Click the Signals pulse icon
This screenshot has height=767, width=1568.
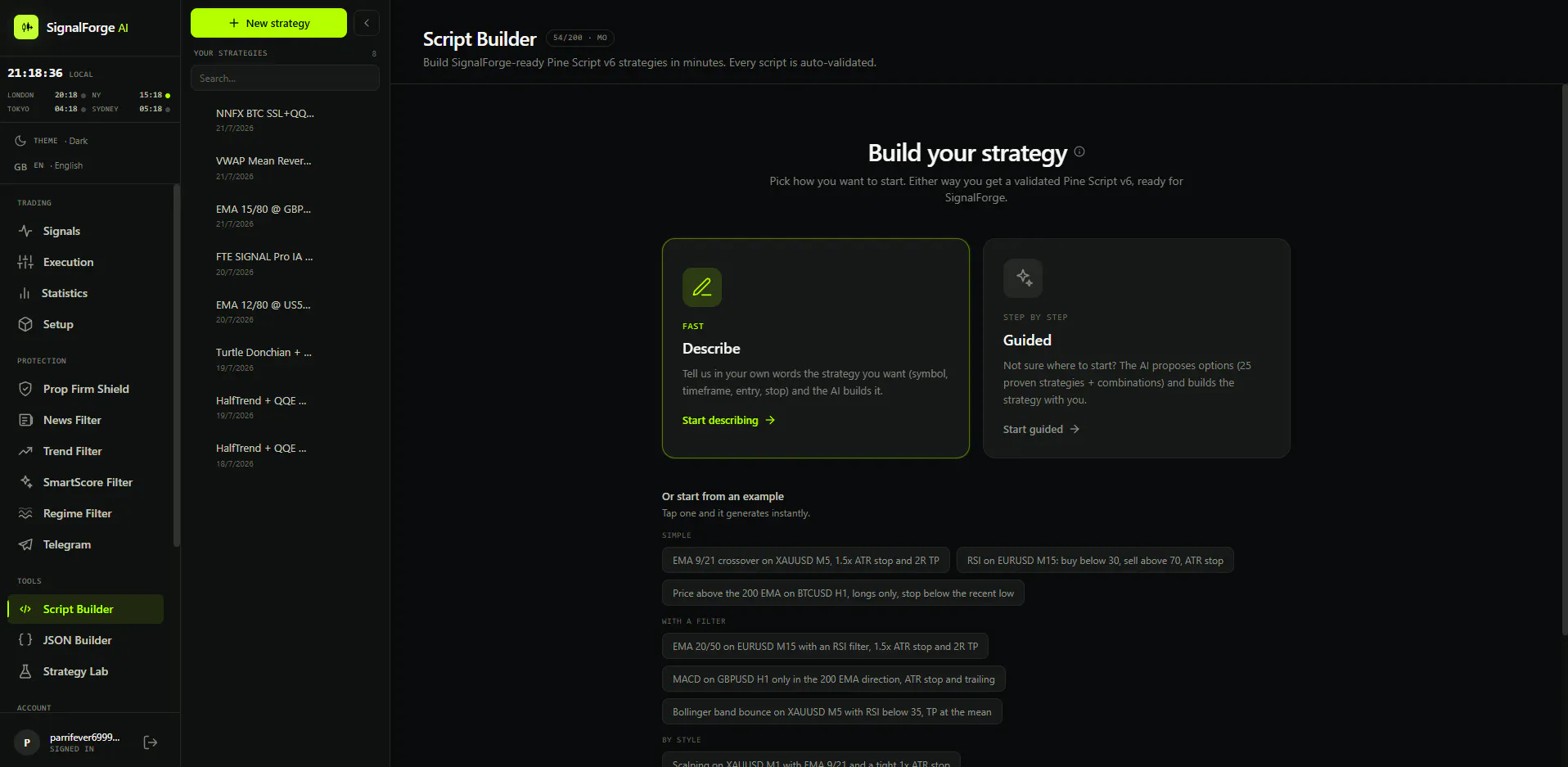click(25, 231)
